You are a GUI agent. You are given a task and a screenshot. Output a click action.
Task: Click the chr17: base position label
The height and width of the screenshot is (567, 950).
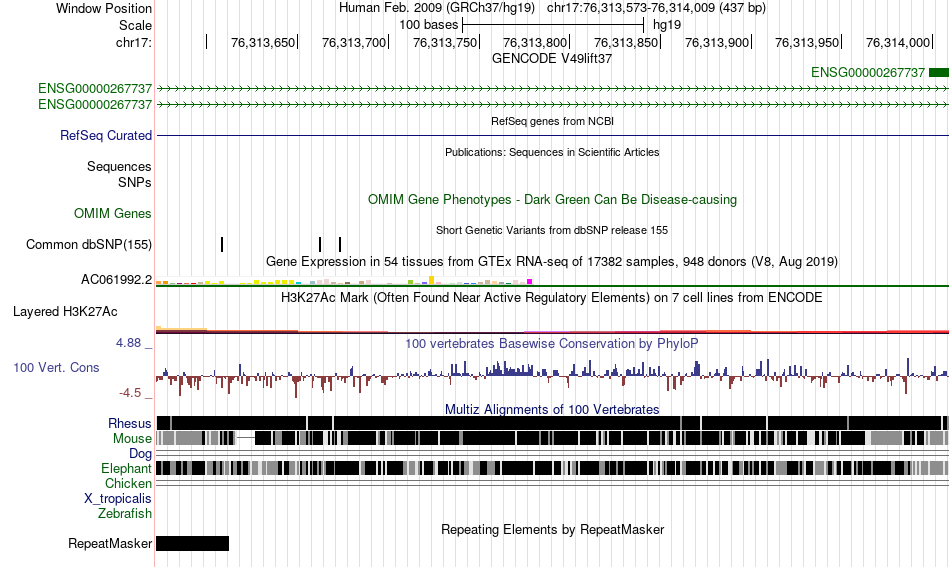[x=134, y=42]
